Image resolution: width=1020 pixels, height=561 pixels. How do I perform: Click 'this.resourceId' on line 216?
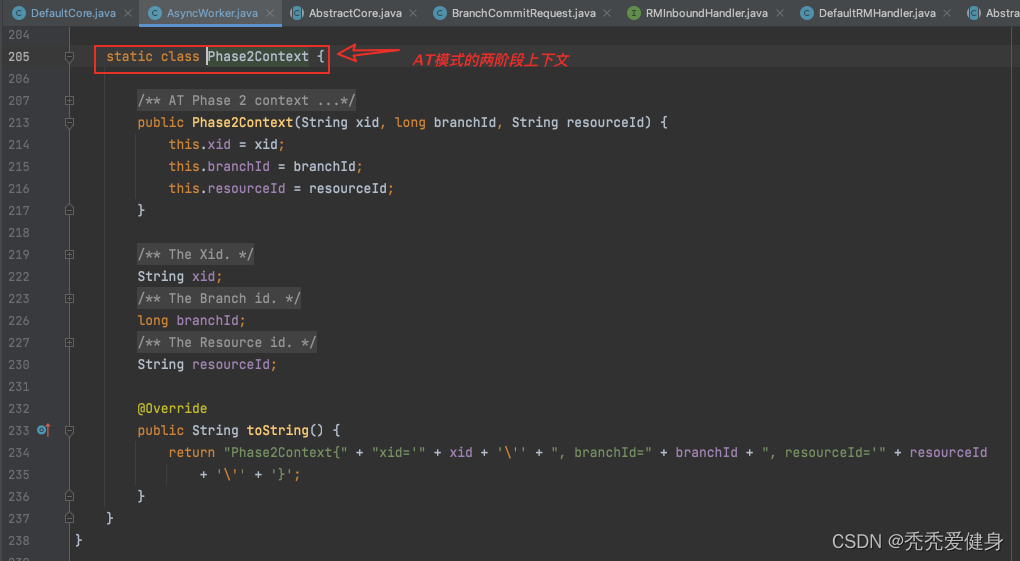click(227, 189)
